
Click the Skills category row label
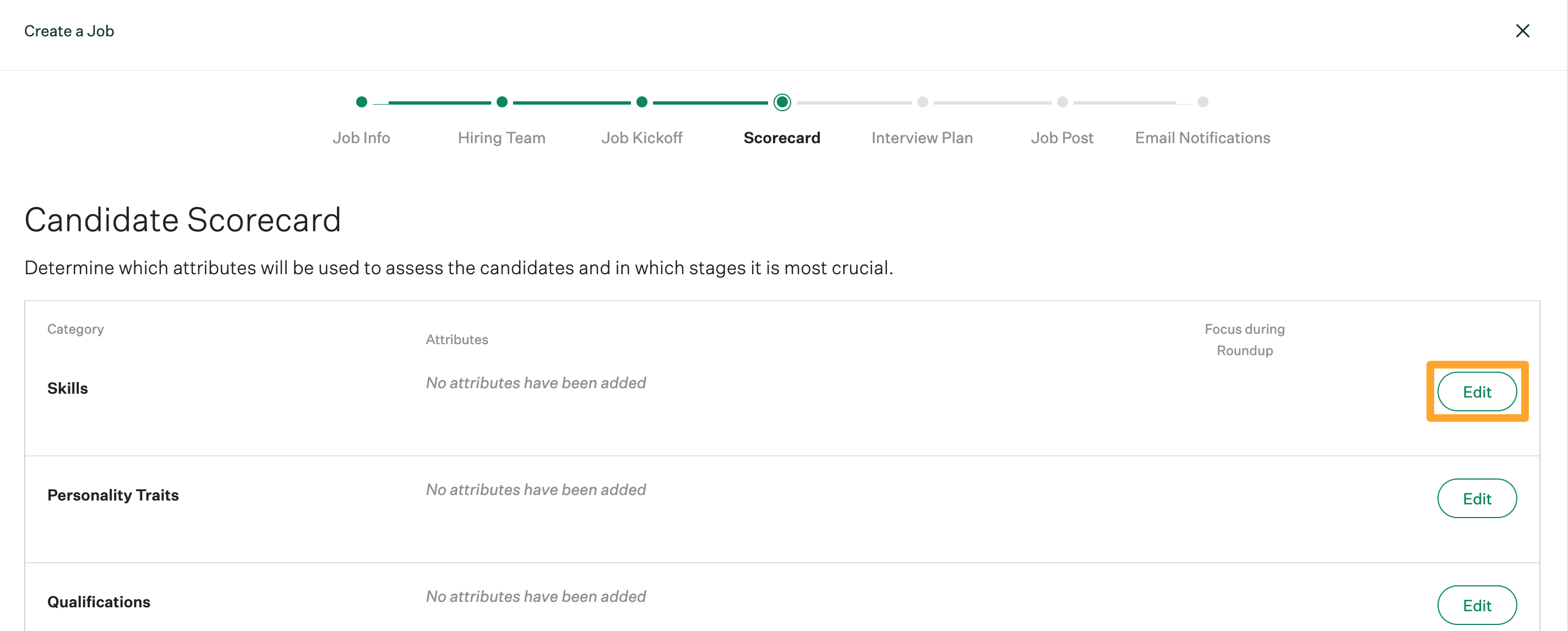(x=68, y=388)
